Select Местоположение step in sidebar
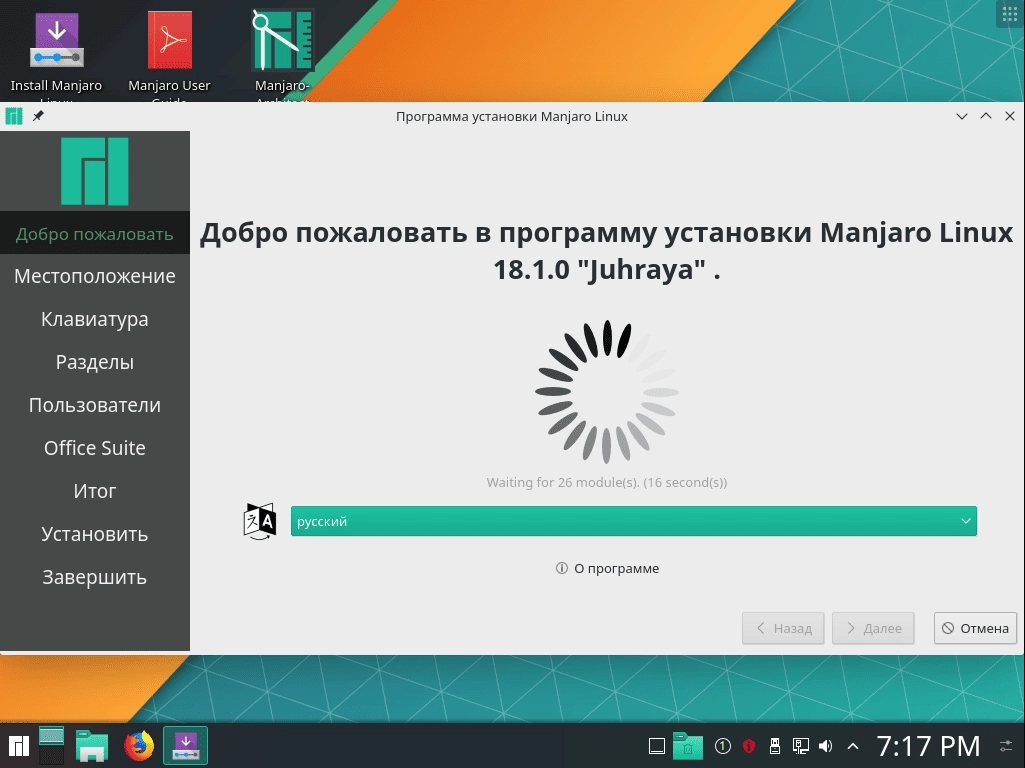Image resolution: width=1025 pixels, height=768 pixels. click(x=95, y=276)
